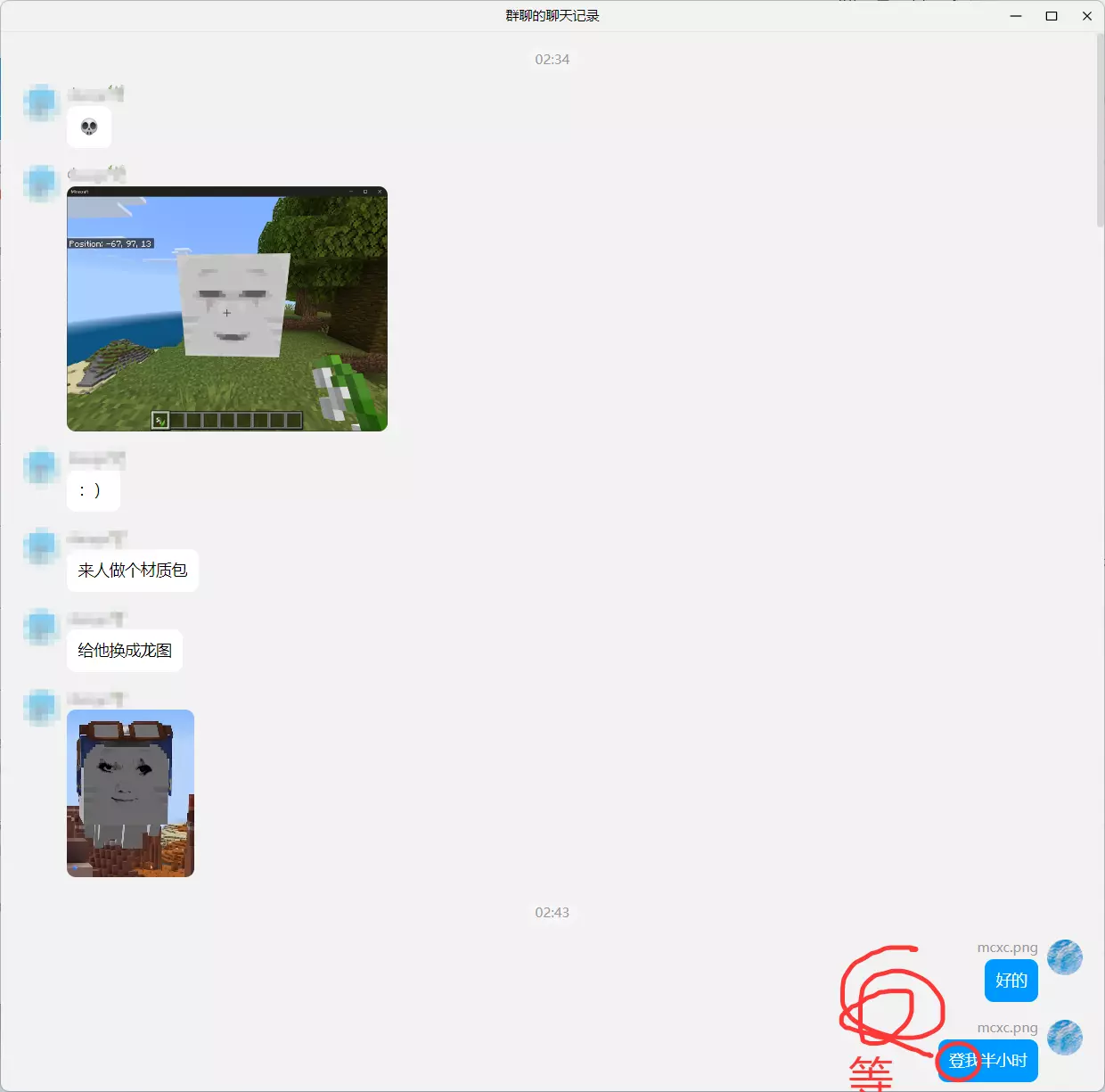
Task: Select the message '来人做个材质包'
Action: pos(133,571)
